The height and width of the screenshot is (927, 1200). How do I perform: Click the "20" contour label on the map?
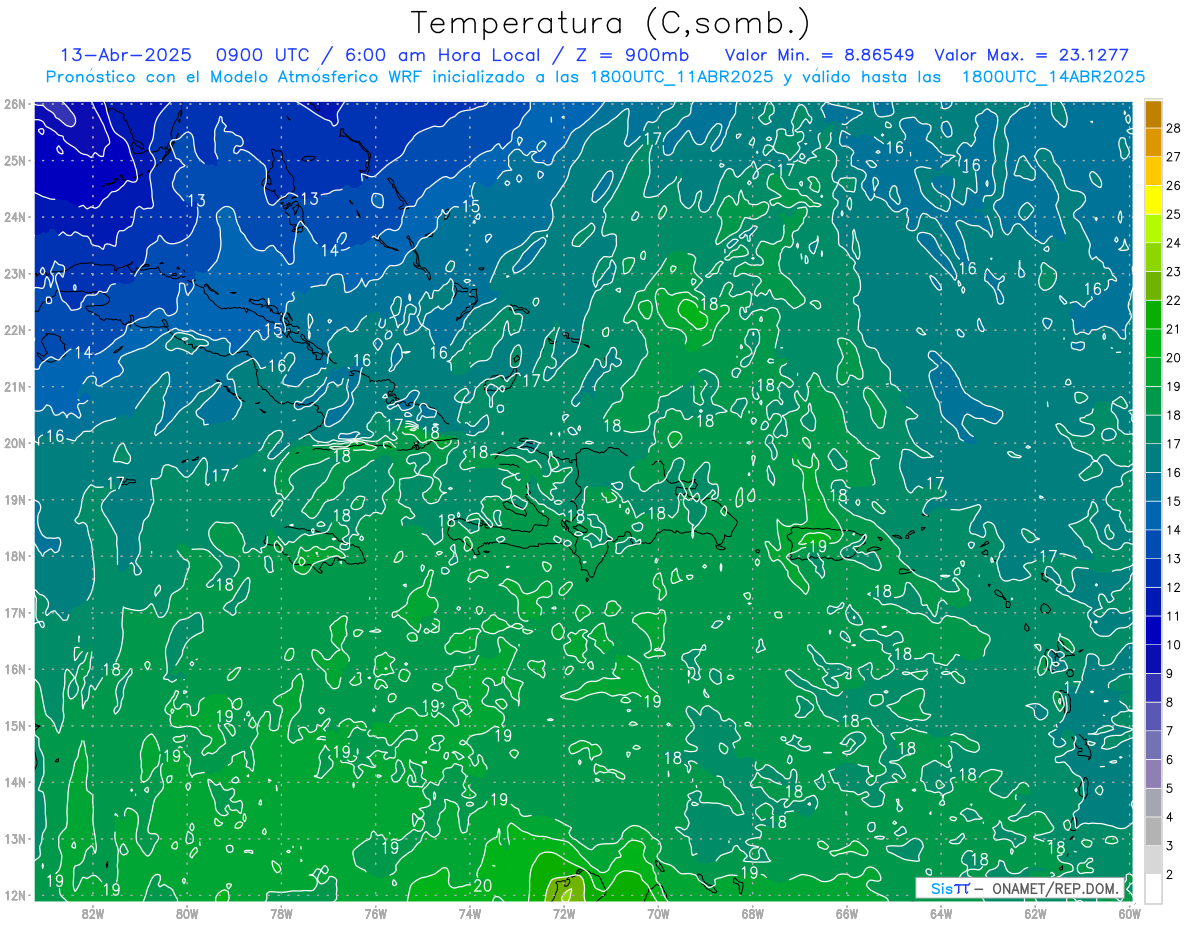[482, 886]
